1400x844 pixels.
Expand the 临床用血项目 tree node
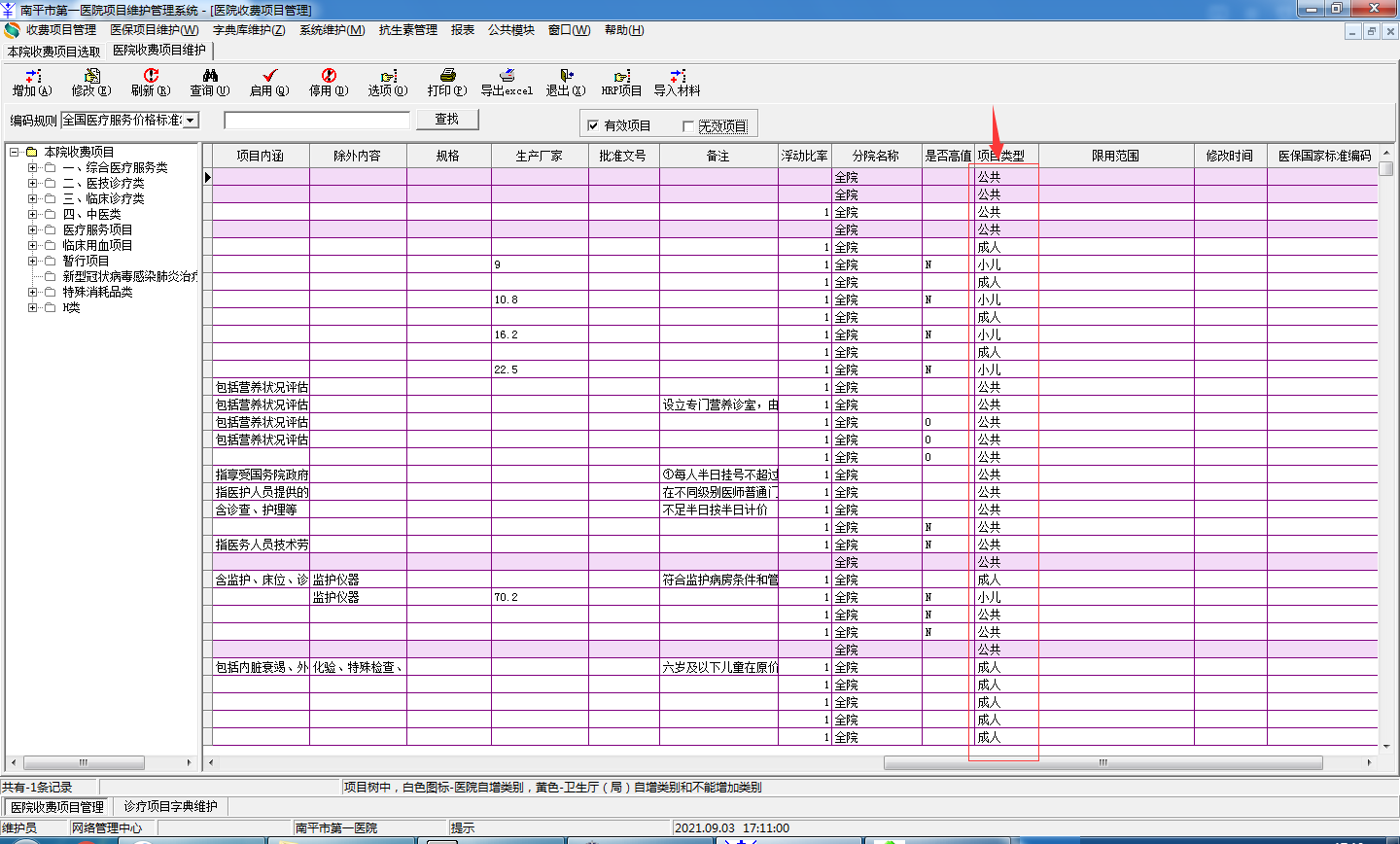coord(32,245)
